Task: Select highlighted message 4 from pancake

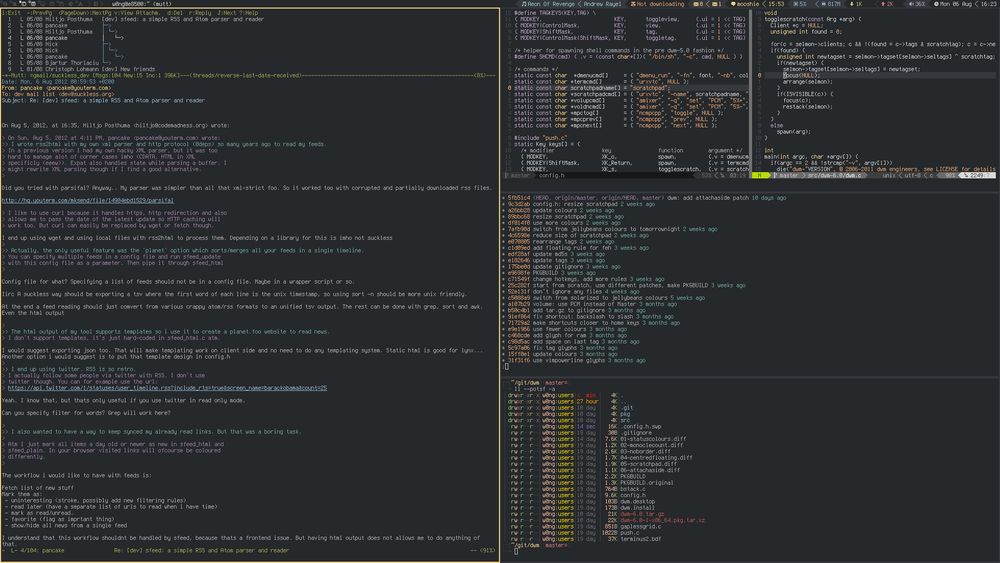Action: click(x=64, y=38)
